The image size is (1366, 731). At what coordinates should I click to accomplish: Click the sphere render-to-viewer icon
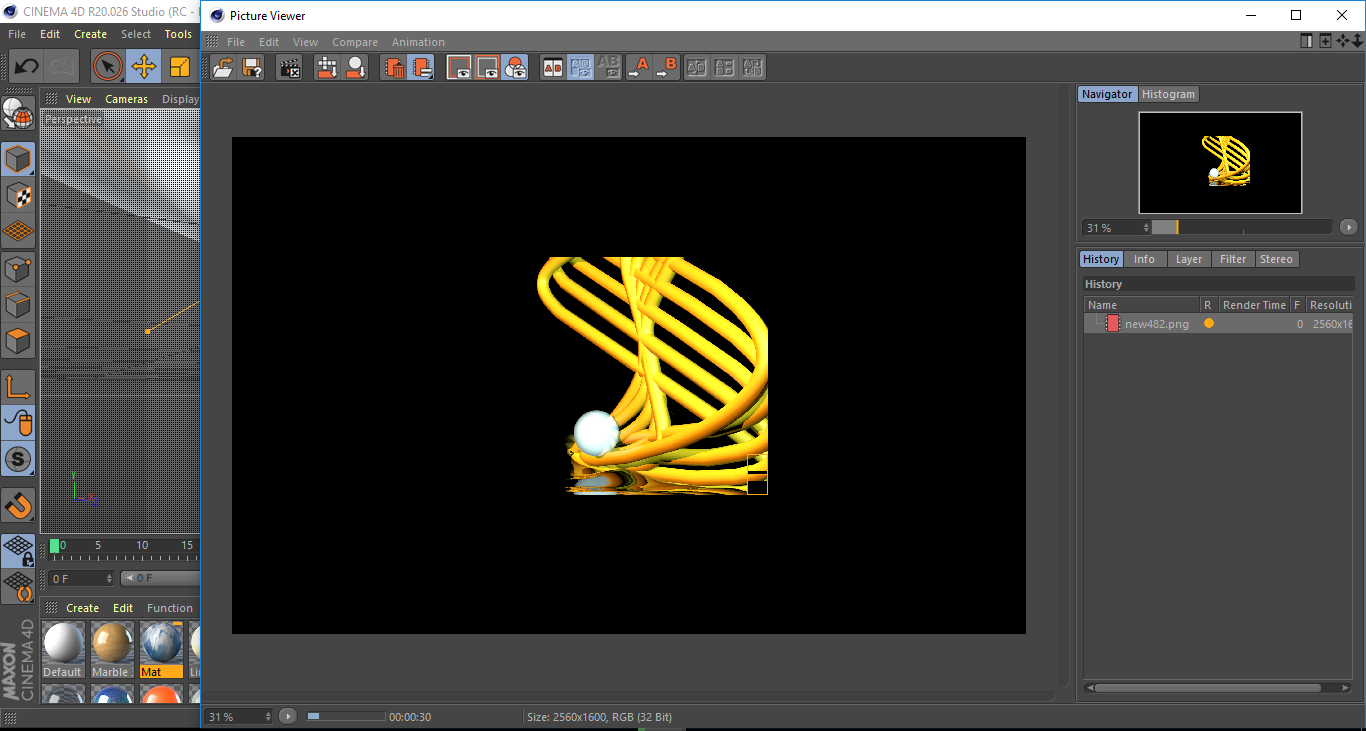(x=355, y=67)
